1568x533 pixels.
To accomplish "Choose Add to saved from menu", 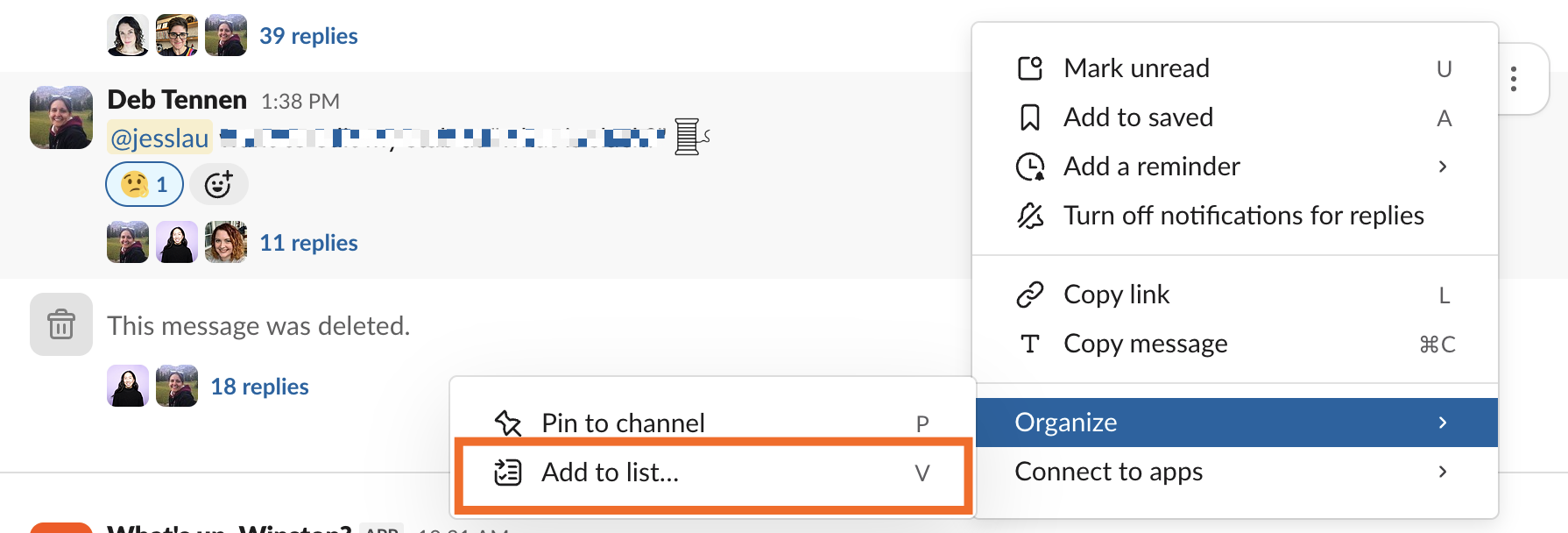I will click(x=1235, y=117).
